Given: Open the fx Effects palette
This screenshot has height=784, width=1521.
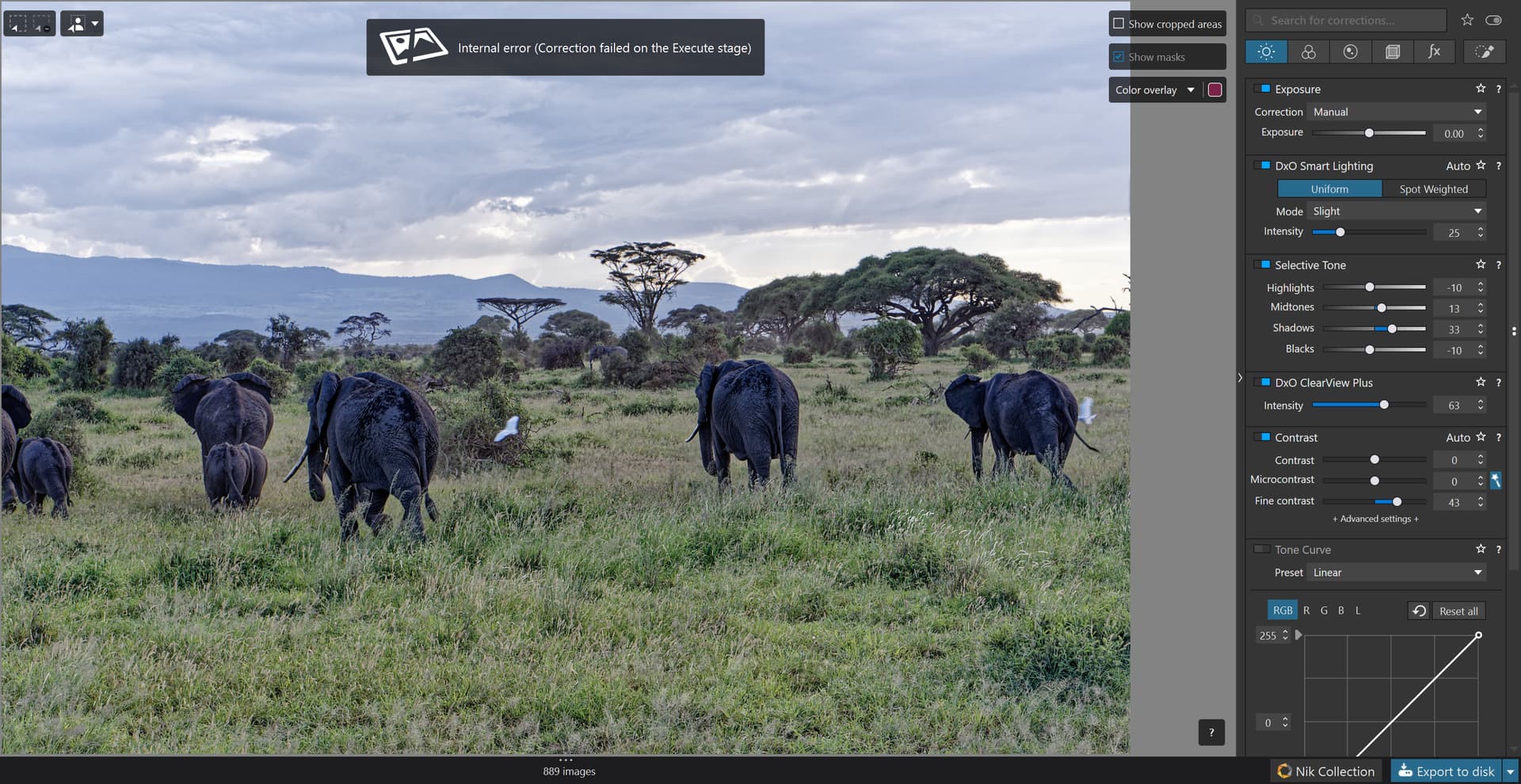Looking at the screenshot, I should tap(1434, 52).
